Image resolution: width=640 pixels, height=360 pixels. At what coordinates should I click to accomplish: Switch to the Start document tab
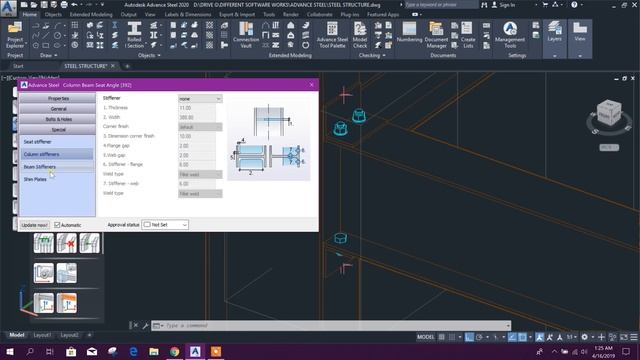(18, 66)
